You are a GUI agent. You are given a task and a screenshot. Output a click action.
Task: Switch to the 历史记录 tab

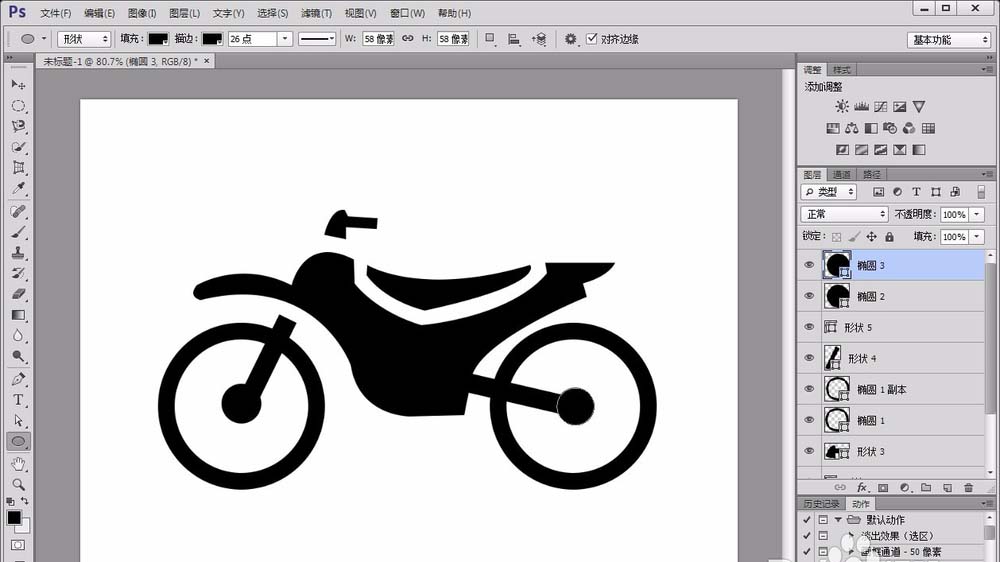(822, 504)
